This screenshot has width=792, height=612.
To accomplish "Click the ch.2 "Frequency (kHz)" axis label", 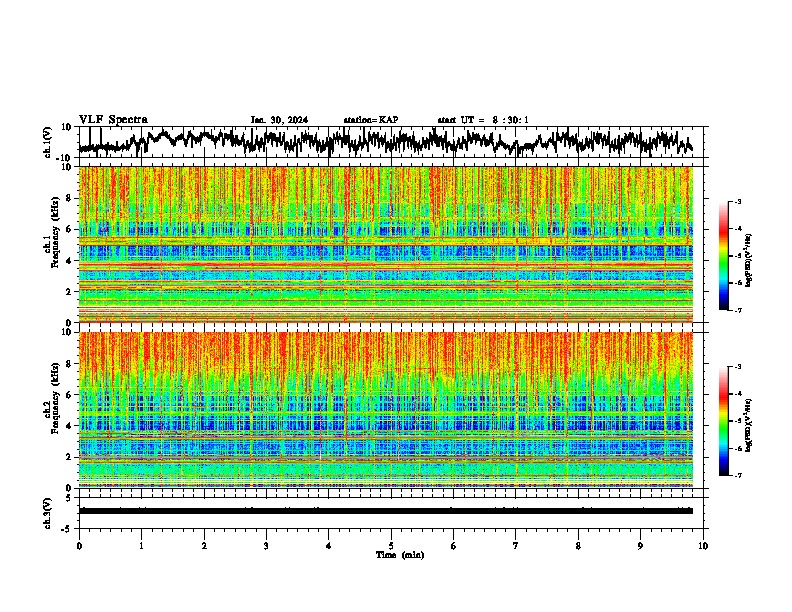I will [55, 398].
